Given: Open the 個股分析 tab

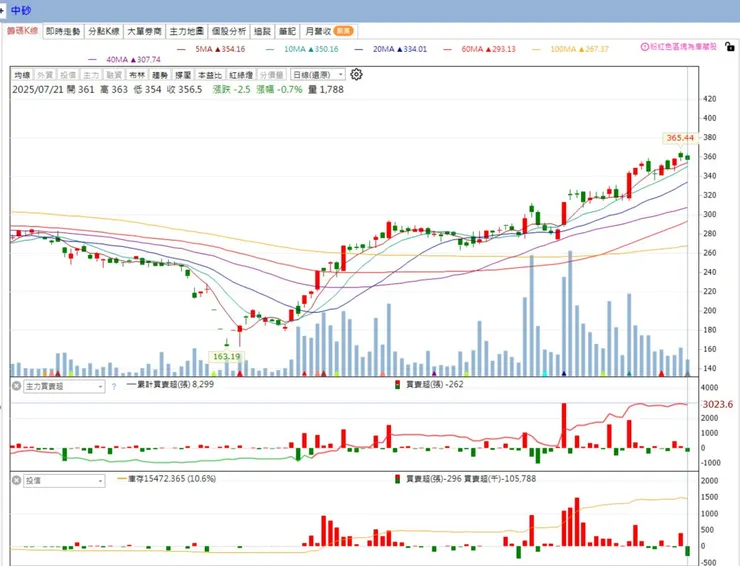Looking at the screenshot, I should point(228,31).
